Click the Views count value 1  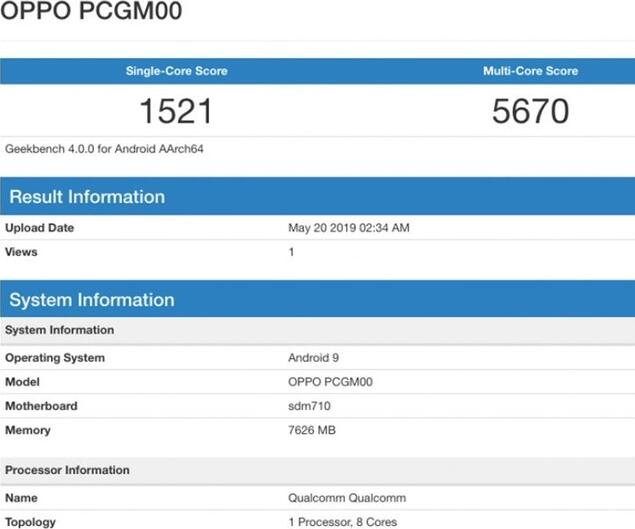[x=291, y=252]
